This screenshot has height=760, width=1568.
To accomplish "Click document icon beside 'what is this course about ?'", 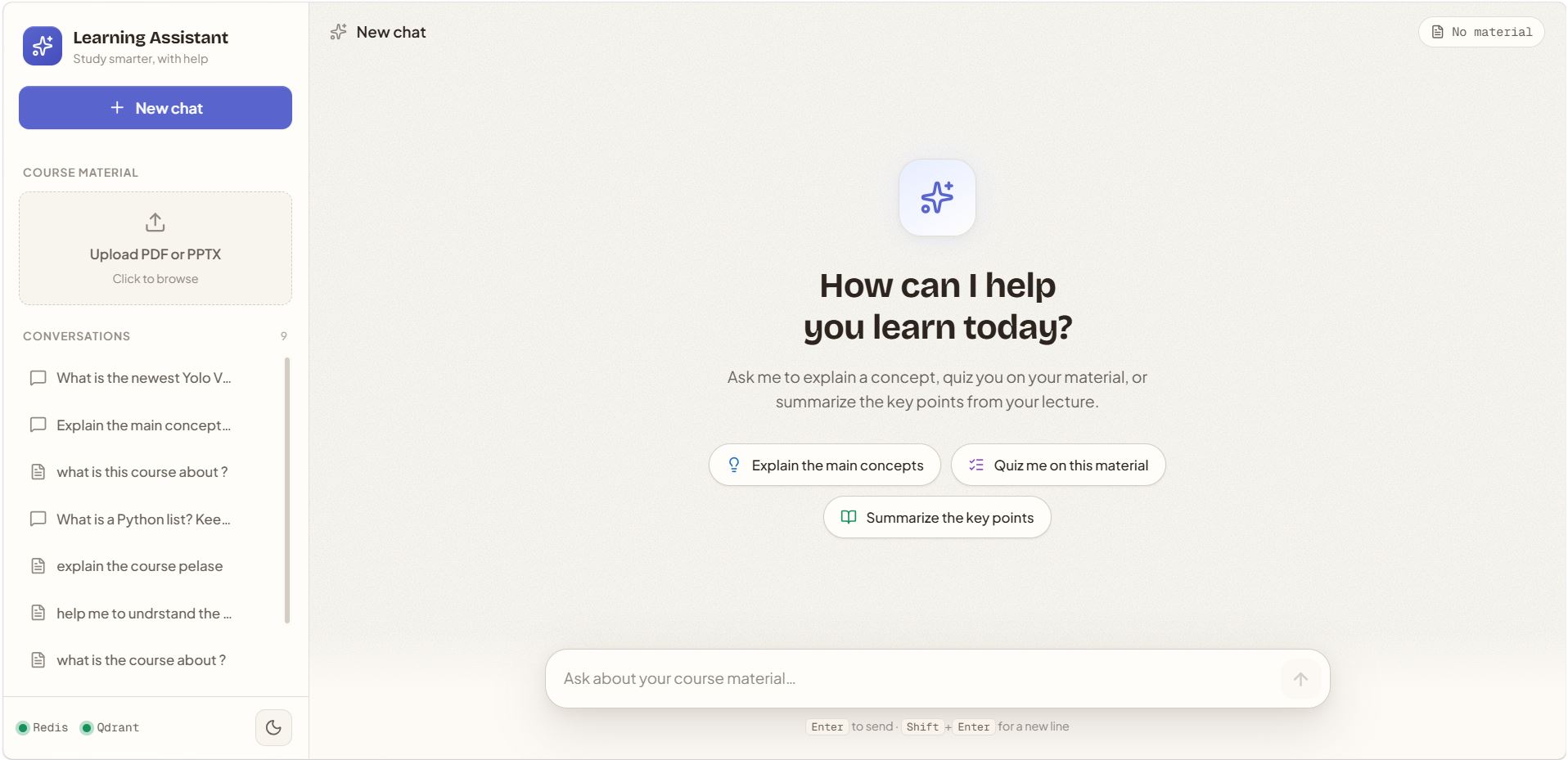I will (x=38, y=472).
